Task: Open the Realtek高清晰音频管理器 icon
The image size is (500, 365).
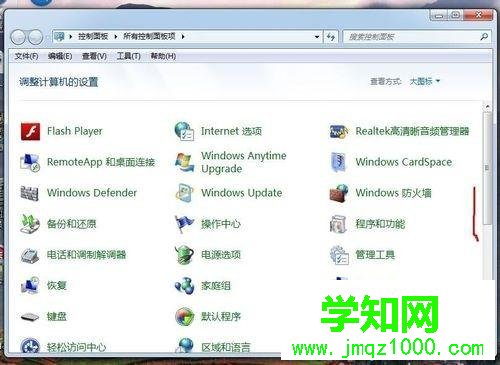Action: click(x=339, y=131)
